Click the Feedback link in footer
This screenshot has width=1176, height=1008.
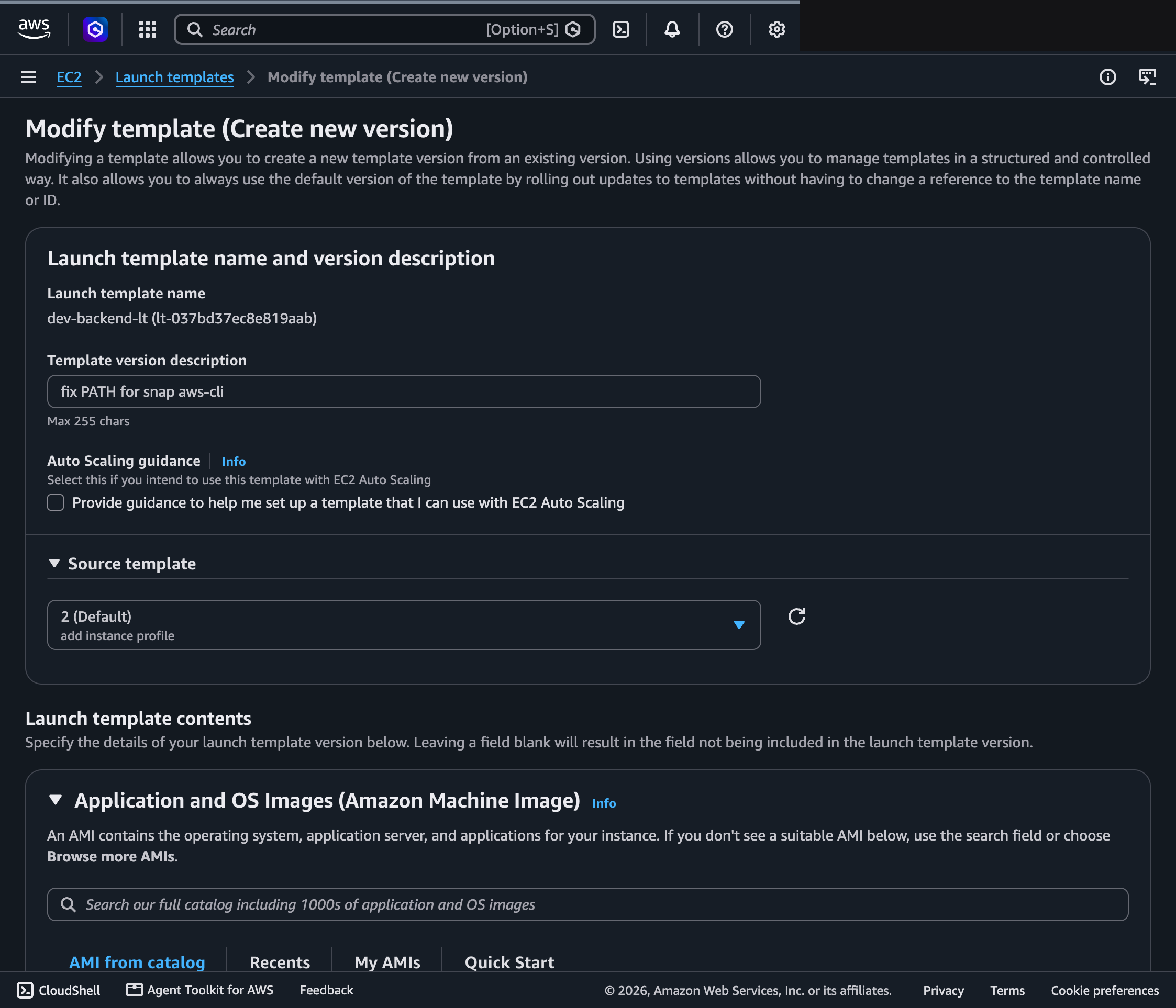click(326, 990)
